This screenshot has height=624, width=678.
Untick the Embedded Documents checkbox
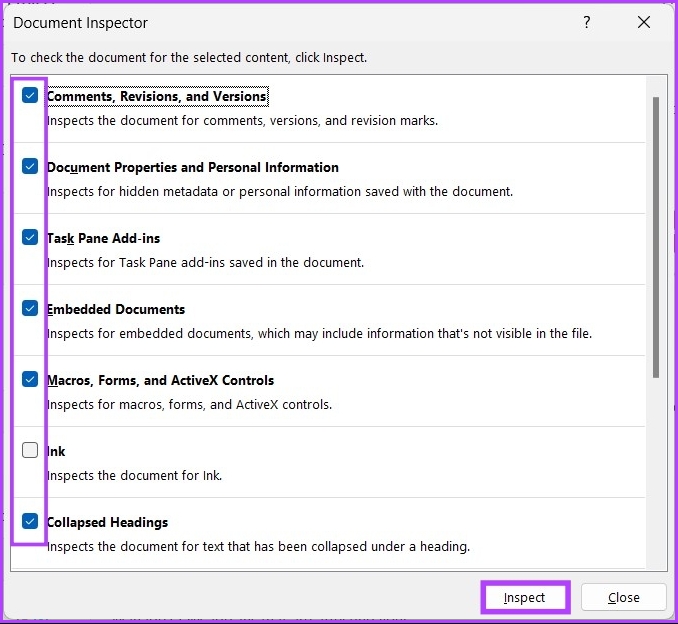pos(30,309)
